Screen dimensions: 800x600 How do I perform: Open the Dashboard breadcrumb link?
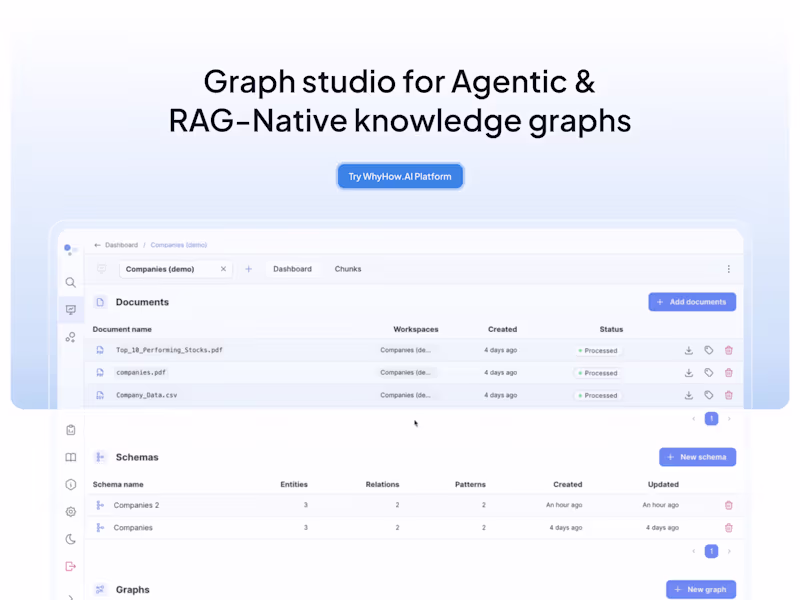(121, 245)
